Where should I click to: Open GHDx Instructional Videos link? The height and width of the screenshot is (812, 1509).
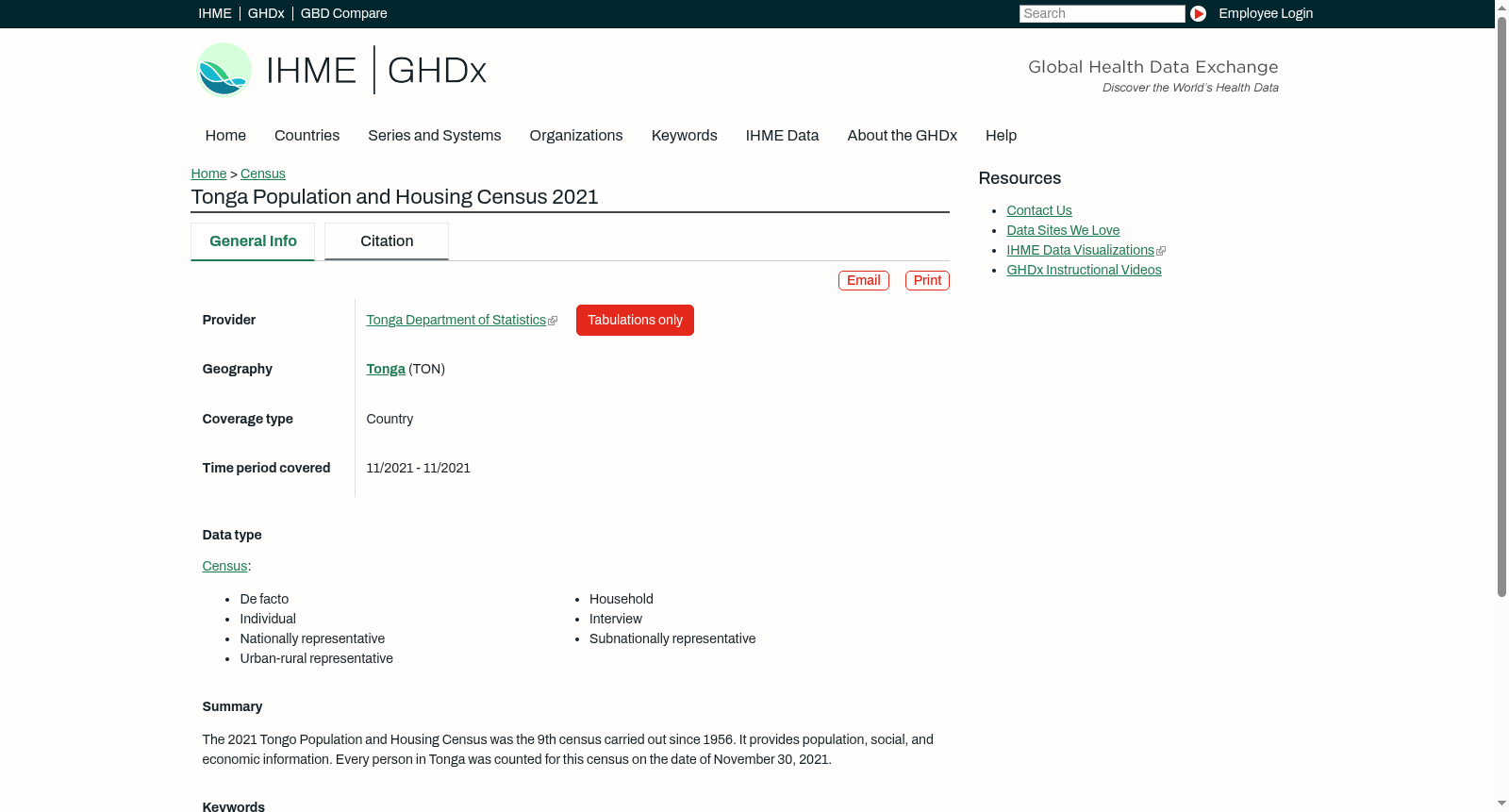pos(1084,270)
